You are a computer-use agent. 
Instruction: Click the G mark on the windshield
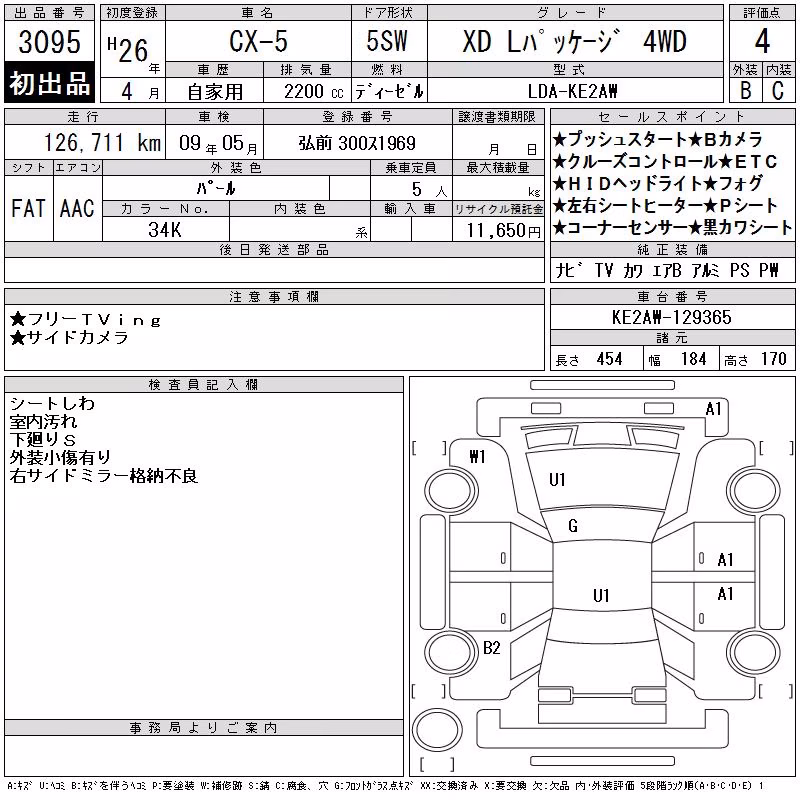pyautogui.click(x=573, y=526)
